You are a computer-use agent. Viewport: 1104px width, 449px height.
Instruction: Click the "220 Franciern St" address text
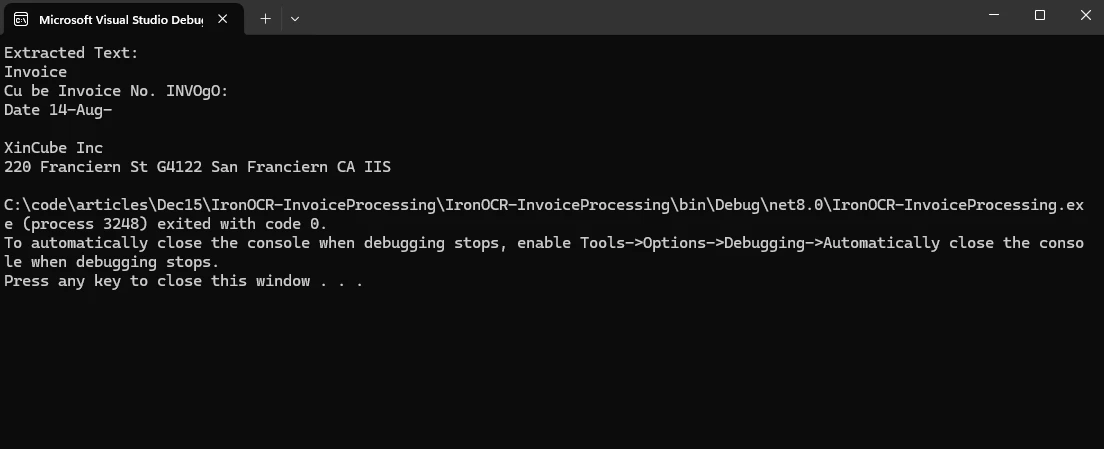pyautogui.click(x=76, y=167)
